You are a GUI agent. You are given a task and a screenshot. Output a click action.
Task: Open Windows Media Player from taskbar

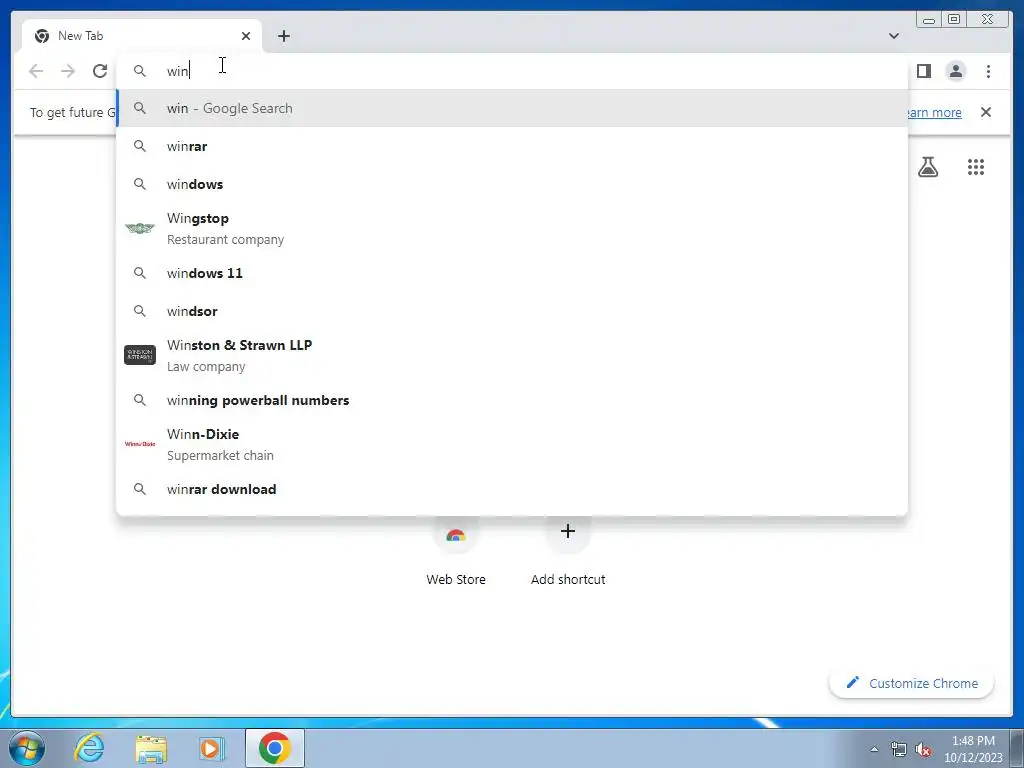click(x=211, y=748)
